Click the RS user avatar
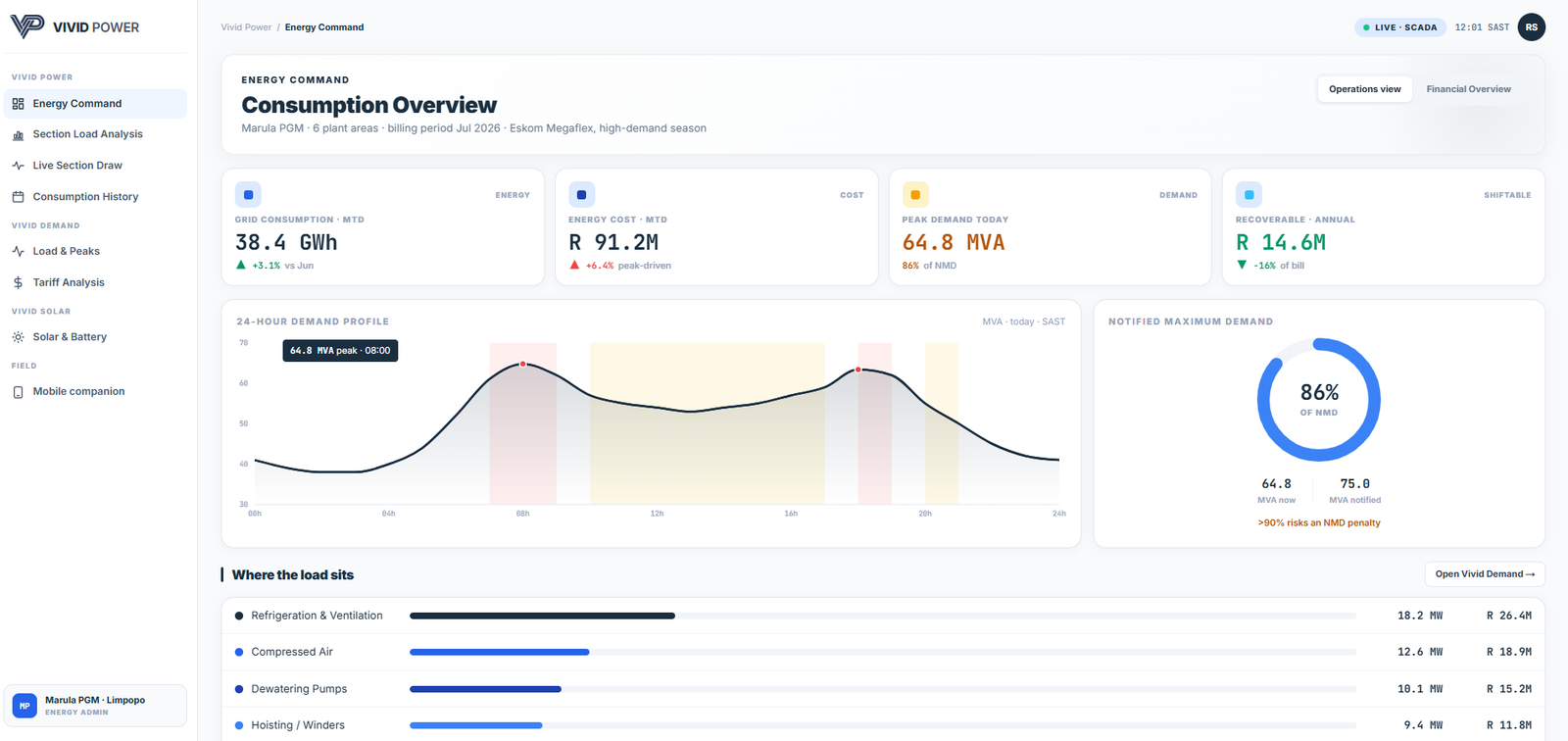This screenshot has width=1568, height=741. (x=1531, y=27)
